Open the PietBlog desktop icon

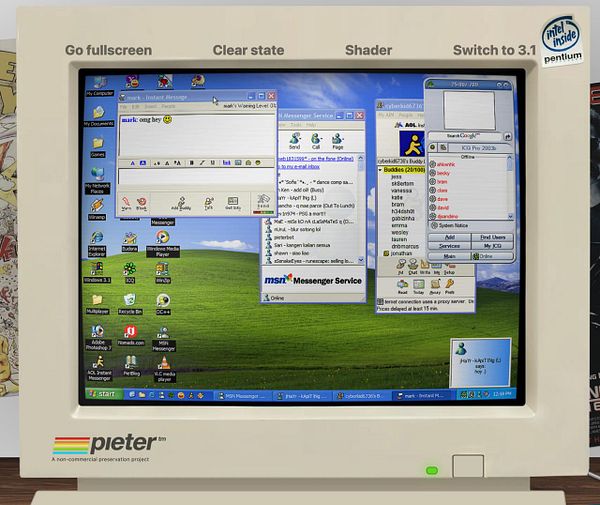click(x=131, y=366)
